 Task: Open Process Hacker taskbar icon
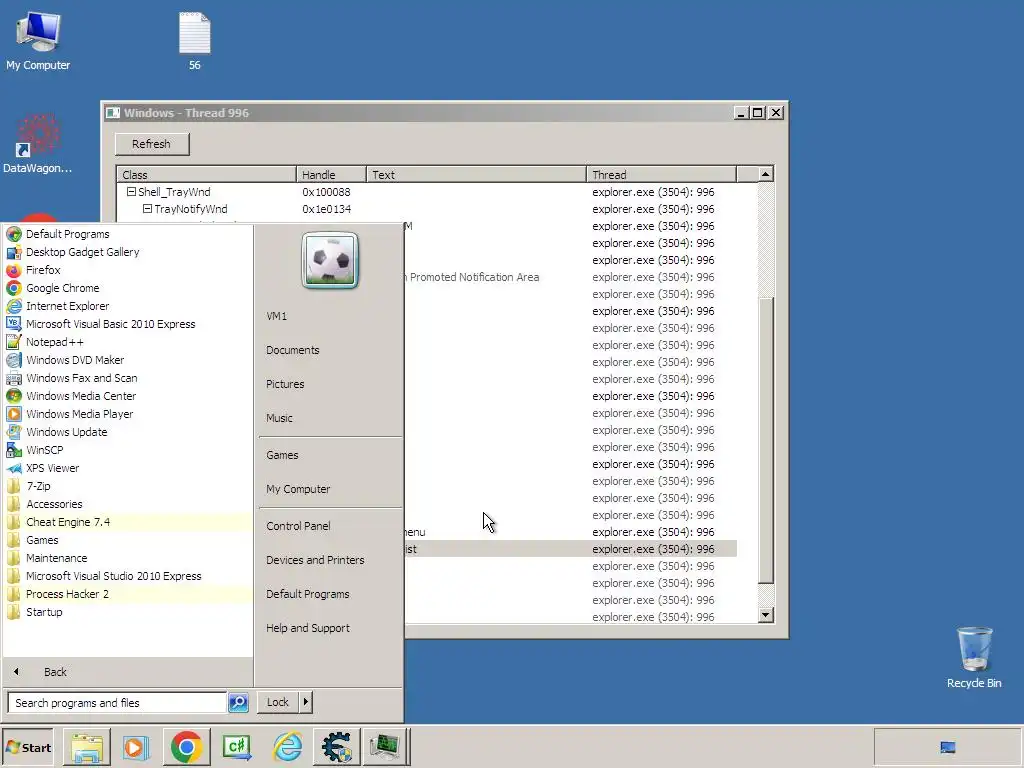click(x=386, y=747)
